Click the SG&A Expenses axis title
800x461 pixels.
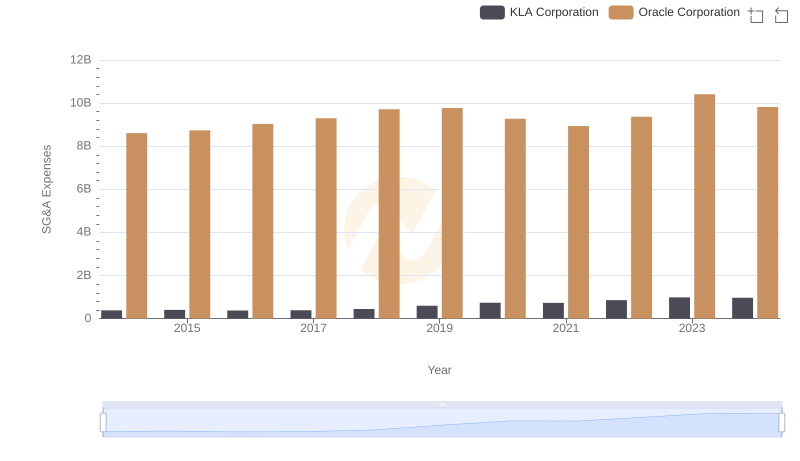click(46, 189)
